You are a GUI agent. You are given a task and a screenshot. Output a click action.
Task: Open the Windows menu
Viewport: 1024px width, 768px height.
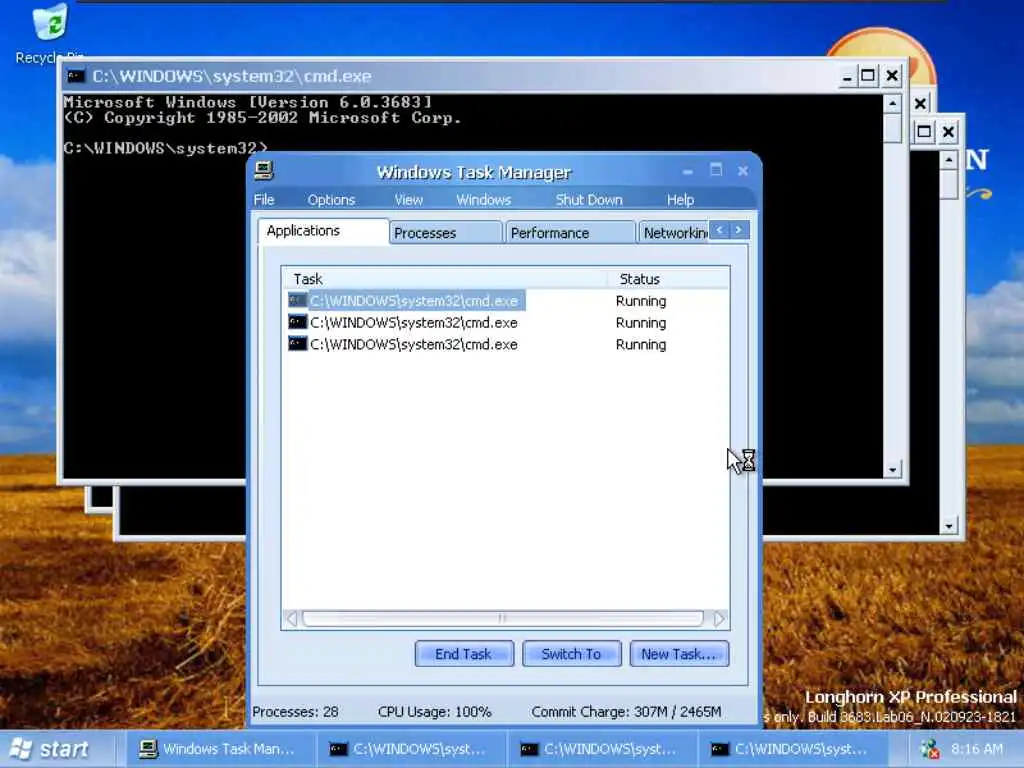(x=483, y=200)
